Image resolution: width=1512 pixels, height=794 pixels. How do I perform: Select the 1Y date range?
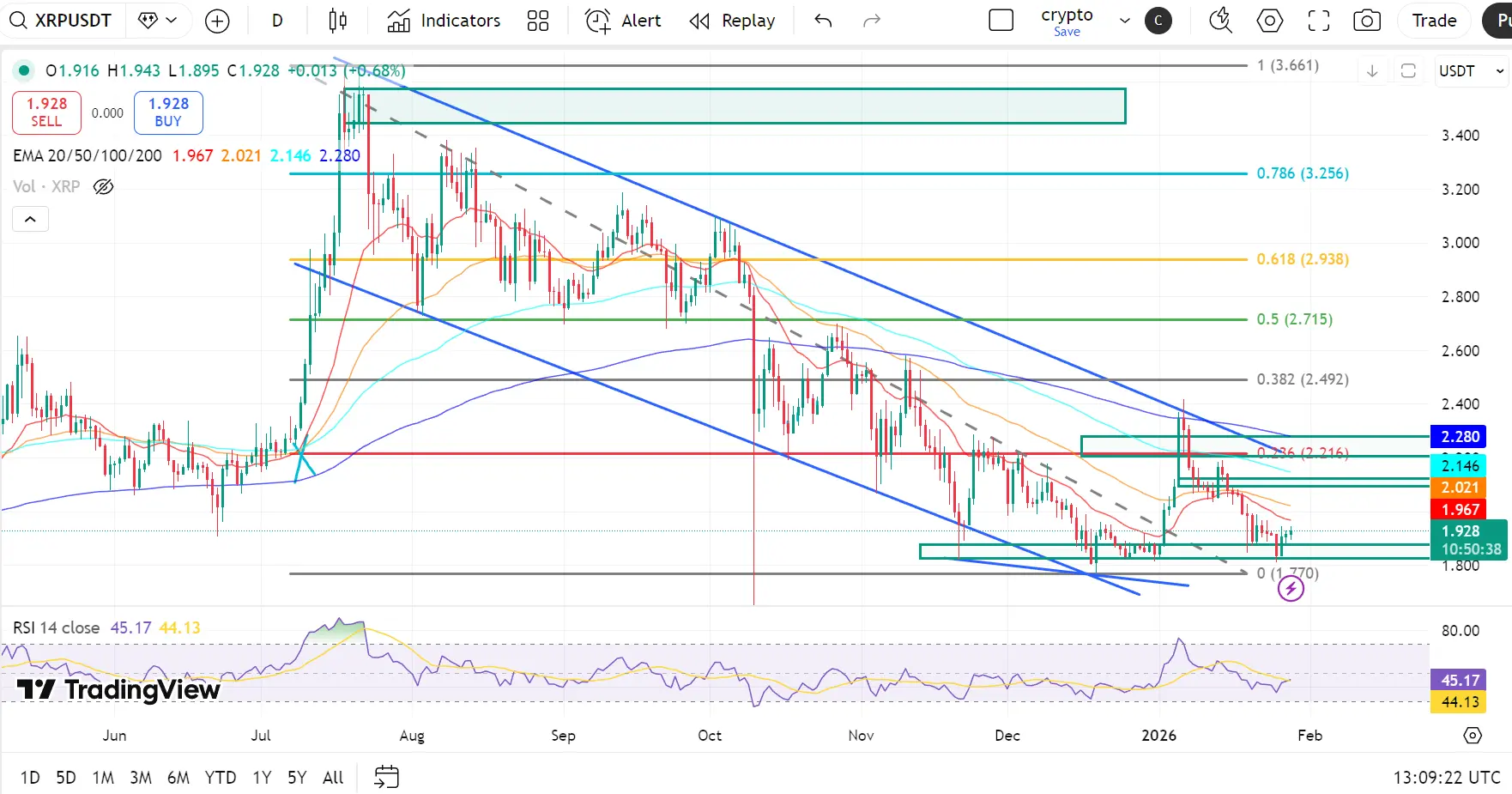point(262,778)
